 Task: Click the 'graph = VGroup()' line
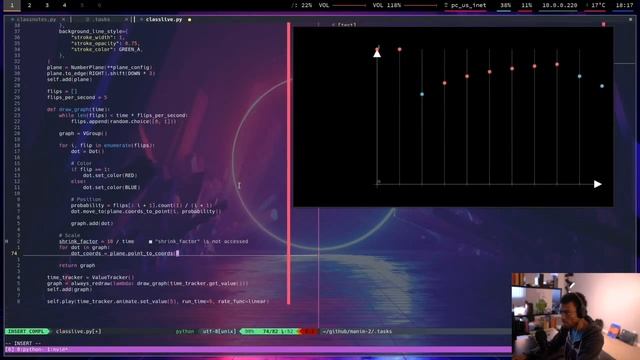pos(83,133)
